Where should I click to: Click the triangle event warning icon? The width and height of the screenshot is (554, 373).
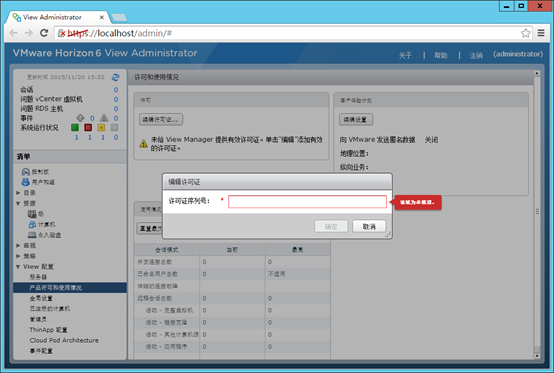104,118
